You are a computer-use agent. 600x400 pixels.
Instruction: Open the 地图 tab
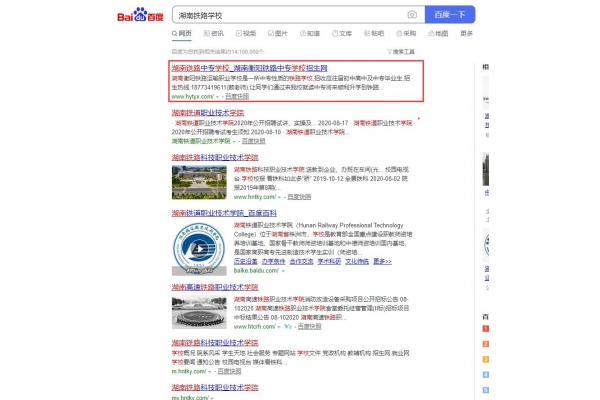pos(438,33)
